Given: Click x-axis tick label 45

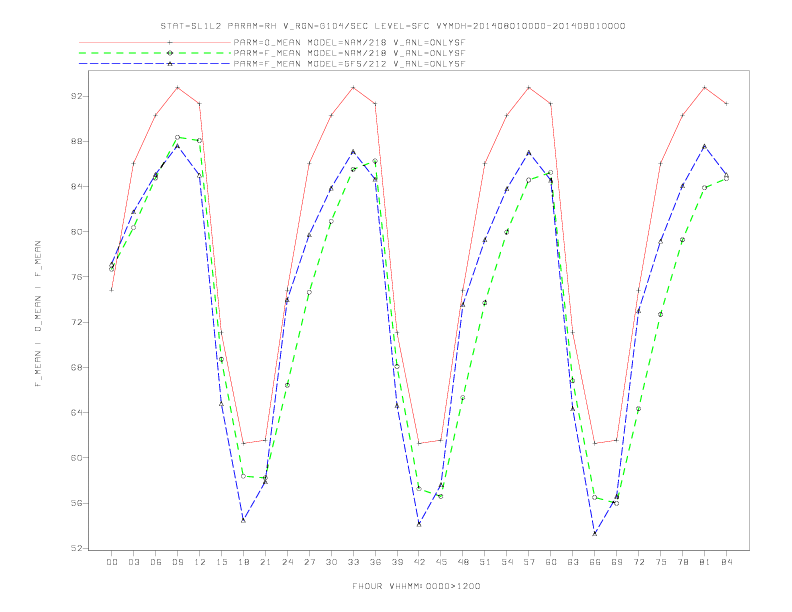Looking at the screenshot, I should (x=441, y=562).
